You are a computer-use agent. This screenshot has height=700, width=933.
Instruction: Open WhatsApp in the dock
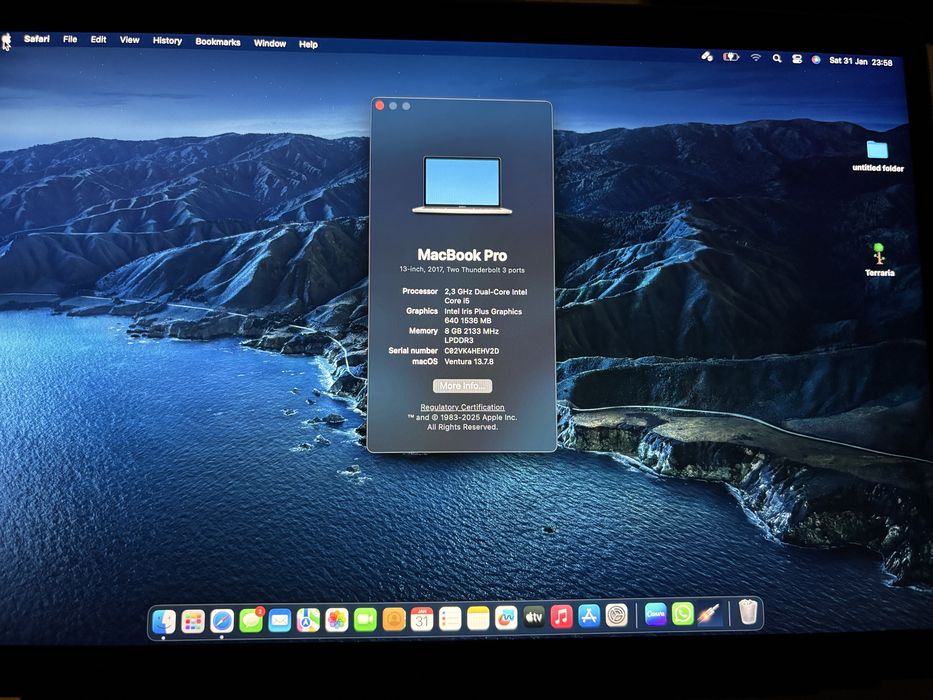[682, 614]
